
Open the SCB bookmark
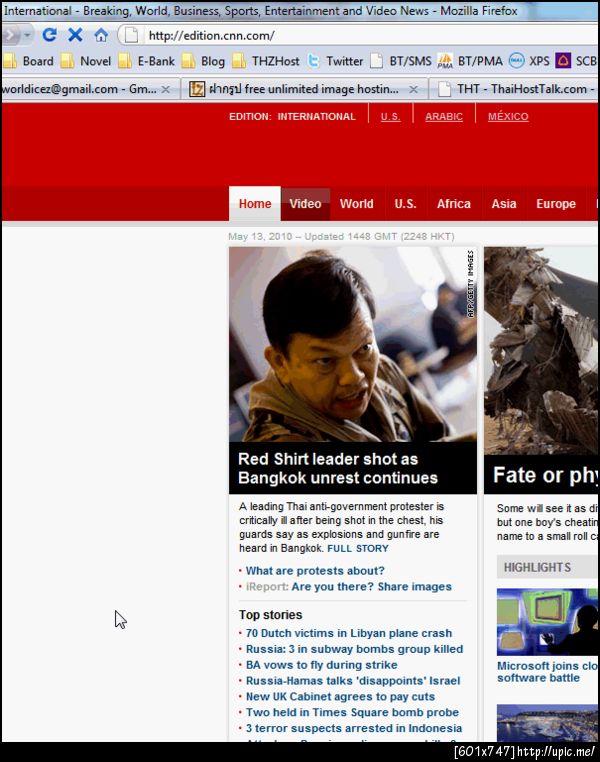click(x=576, y=61)
